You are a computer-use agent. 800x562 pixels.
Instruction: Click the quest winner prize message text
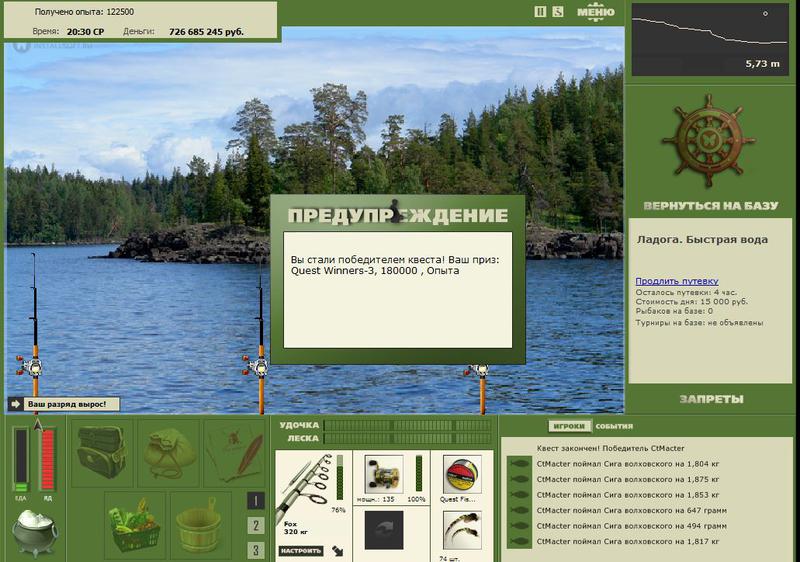[395, 265]
